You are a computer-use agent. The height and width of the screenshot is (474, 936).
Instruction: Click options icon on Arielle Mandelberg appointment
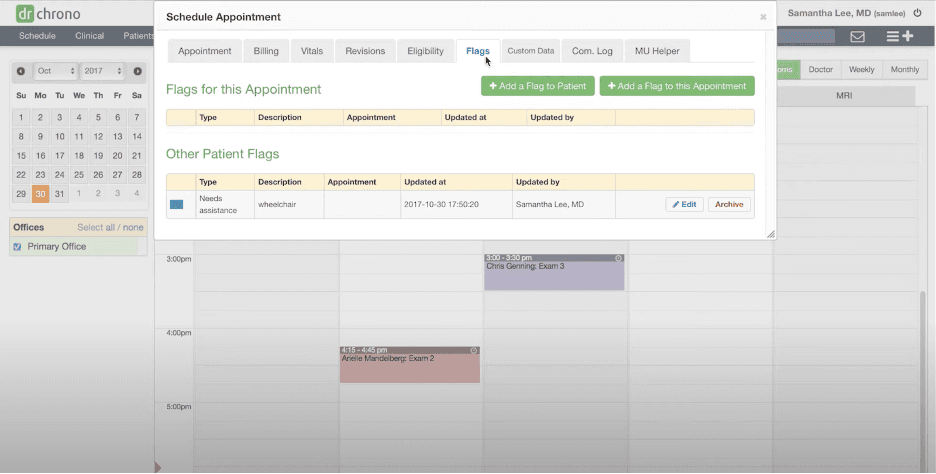474,350
